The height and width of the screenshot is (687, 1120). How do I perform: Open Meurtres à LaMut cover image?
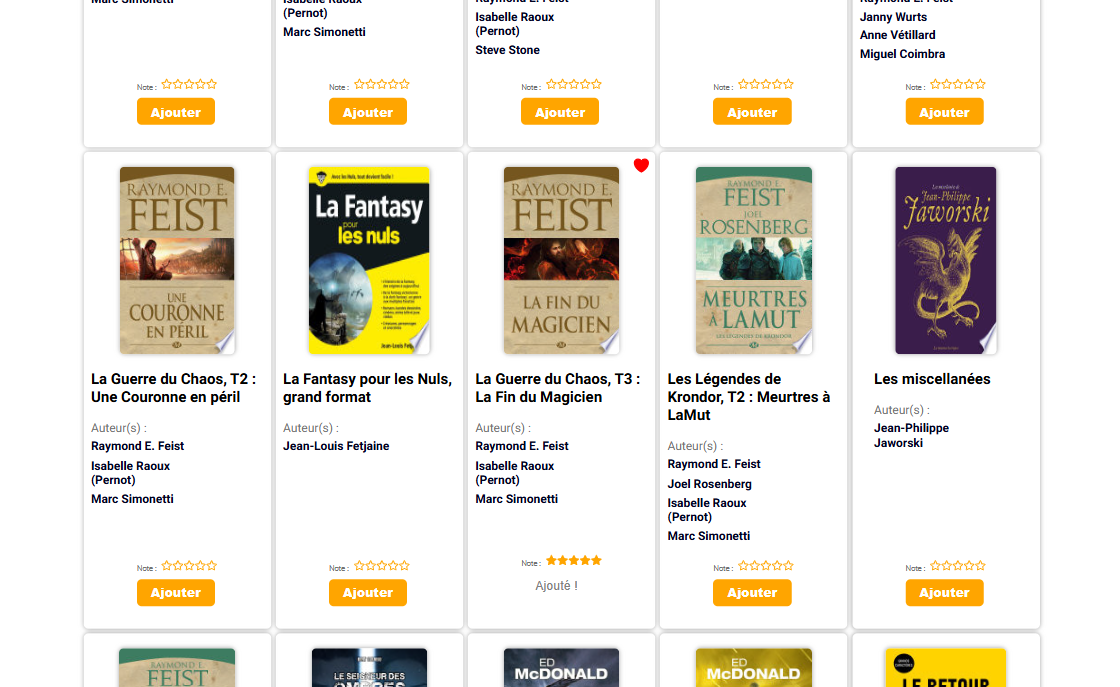tap(754, 261)
